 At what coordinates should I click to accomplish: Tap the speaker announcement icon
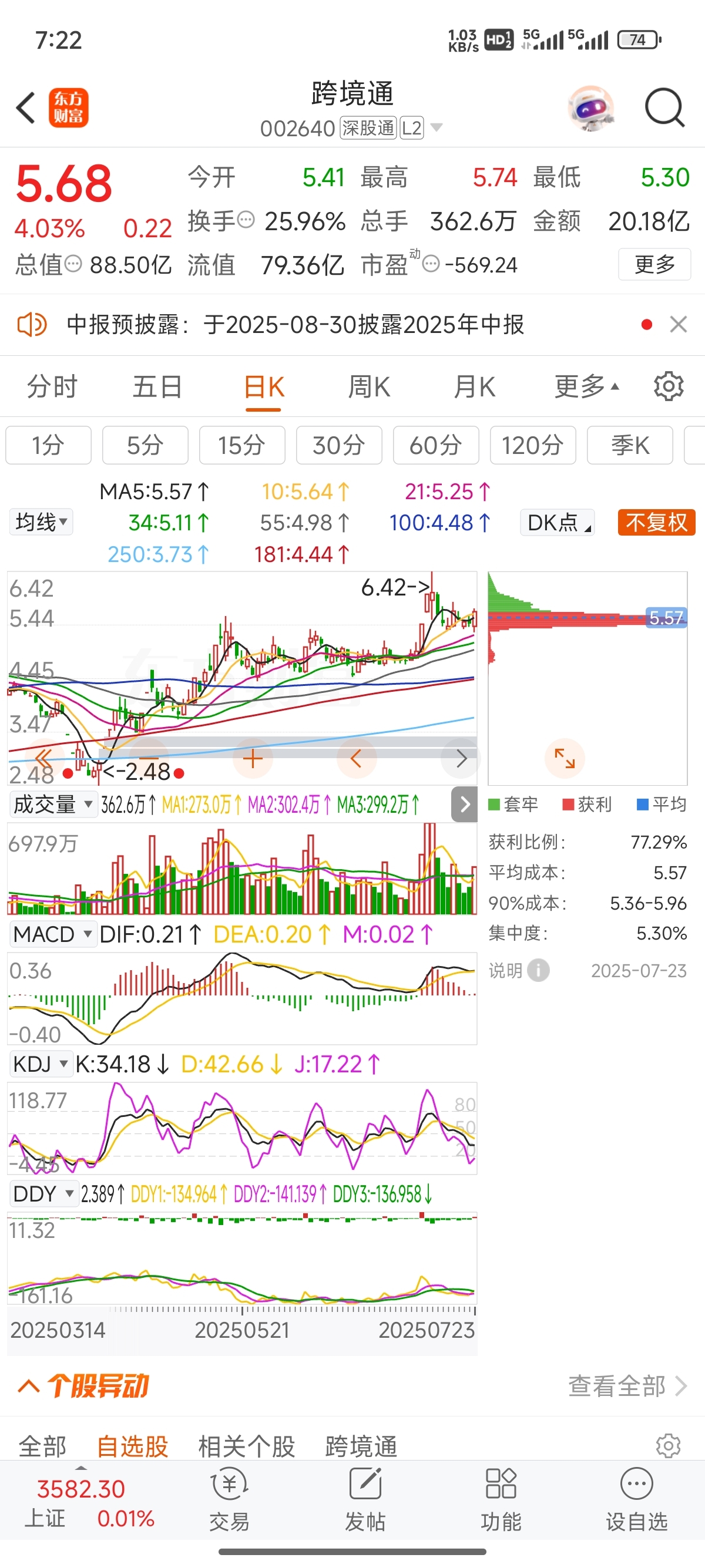click(x=32, y=324)
